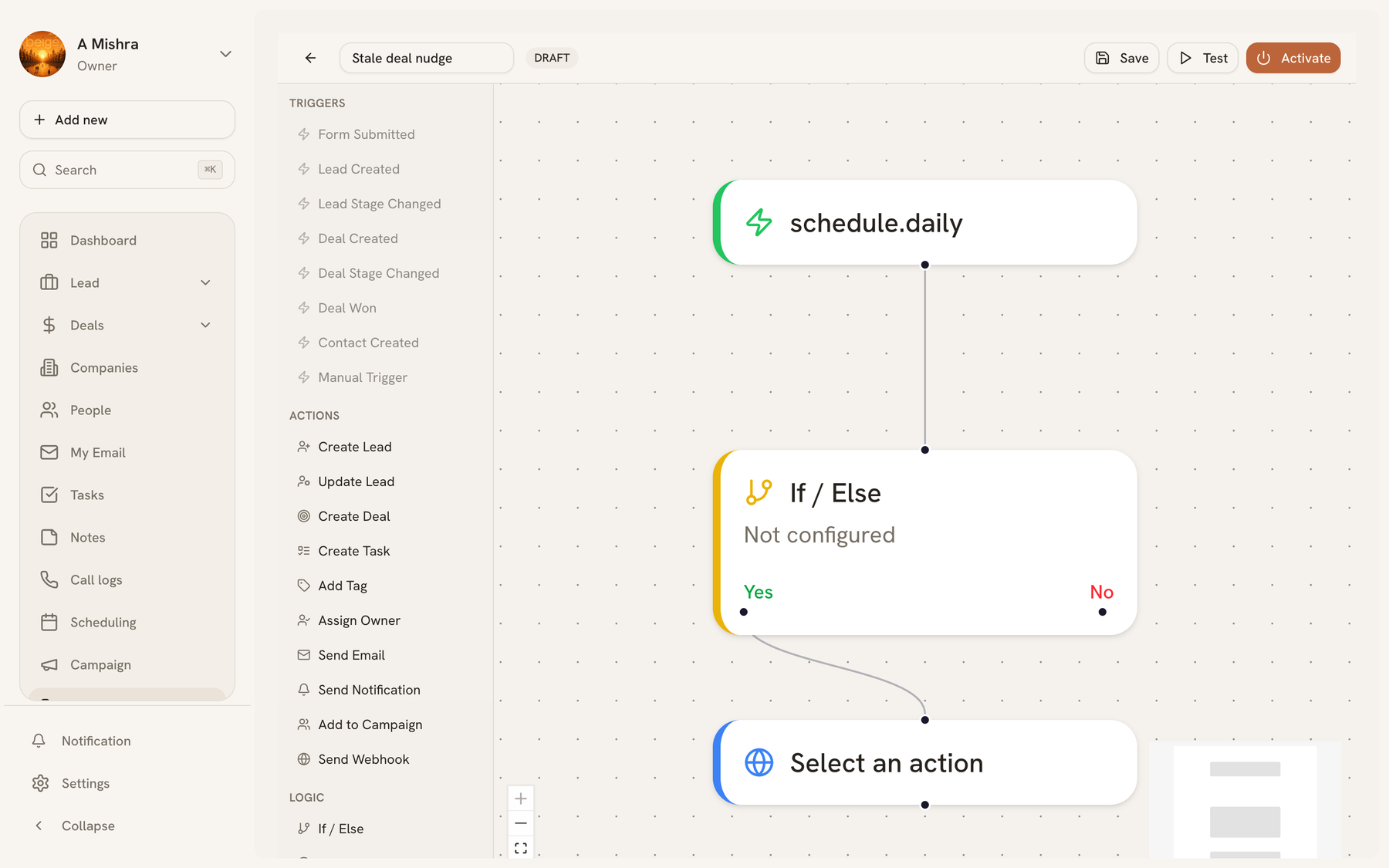Expand the Lead submenu chevron
The width and height of the screenshot is (1389, 868).
205,282
